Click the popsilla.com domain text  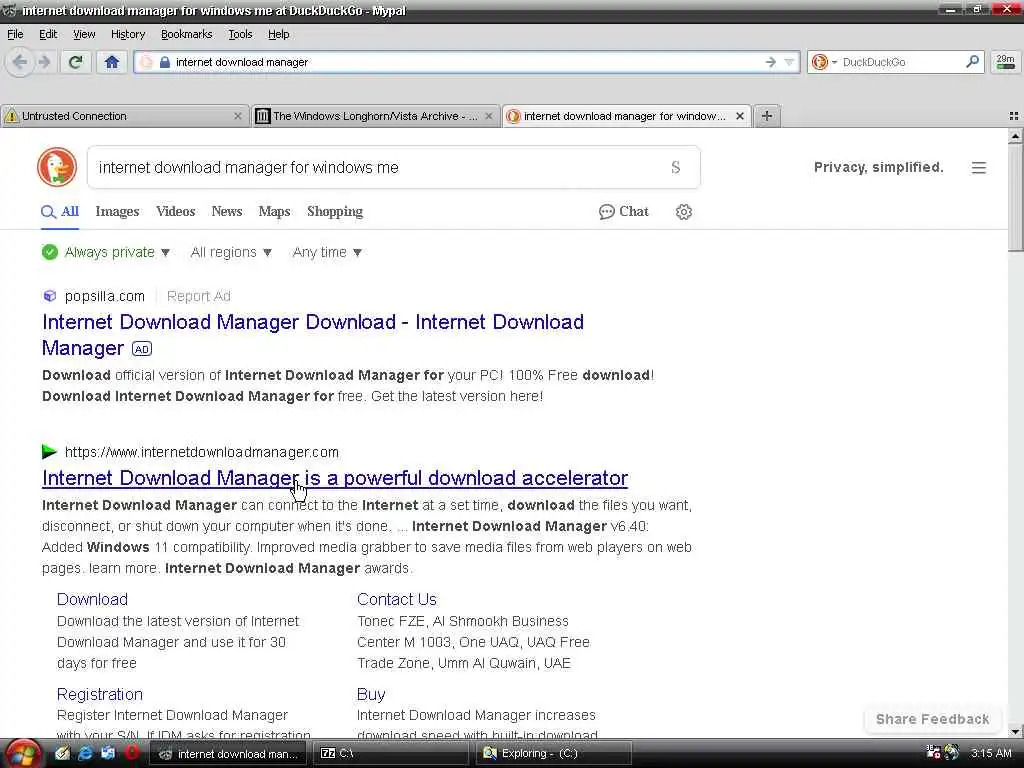coord(104,296)
